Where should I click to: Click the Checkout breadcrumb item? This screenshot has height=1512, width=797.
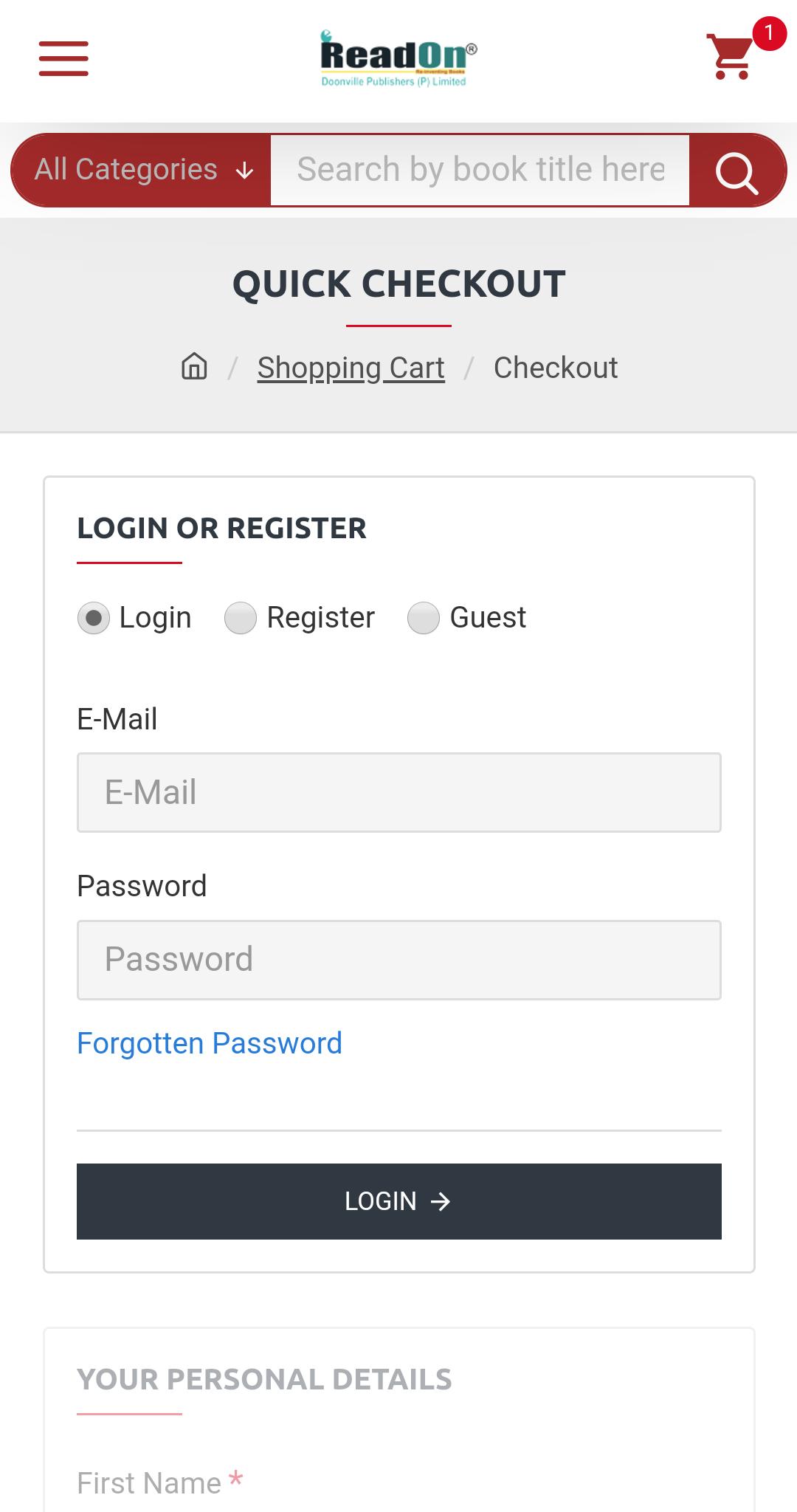(556, 368)
